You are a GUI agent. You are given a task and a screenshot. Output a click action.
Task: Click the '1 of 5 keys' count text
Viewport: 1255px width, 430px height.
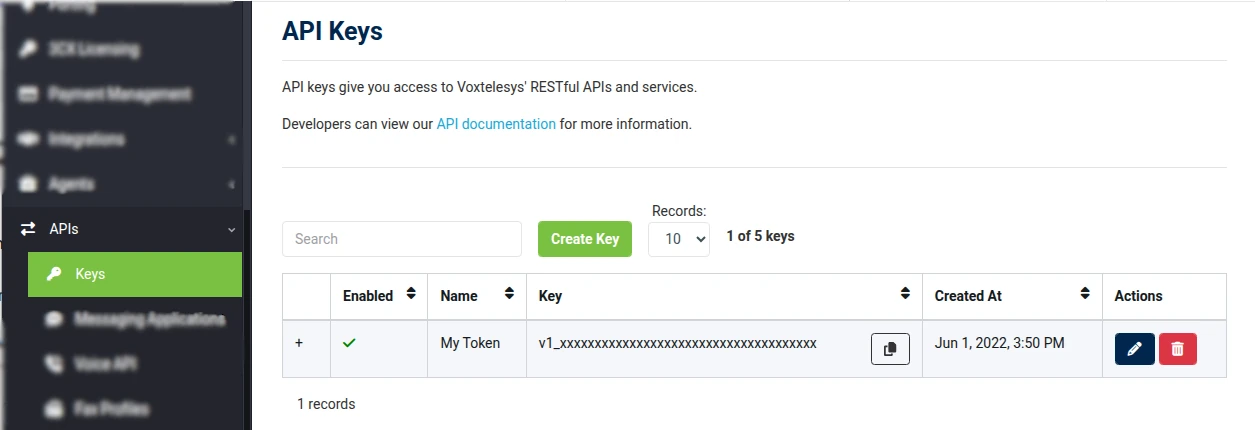760,237
